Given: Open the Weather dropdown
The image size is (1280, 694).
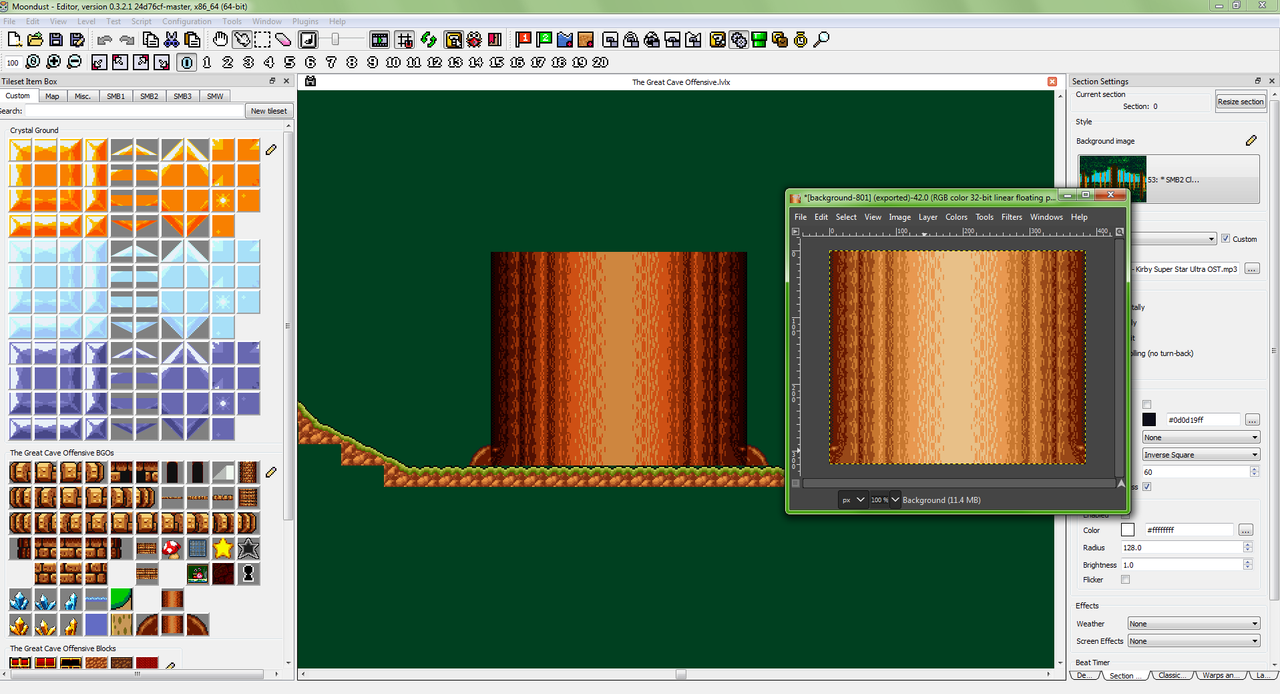Looking at the screenshot, I should [x=1193, y=624].
